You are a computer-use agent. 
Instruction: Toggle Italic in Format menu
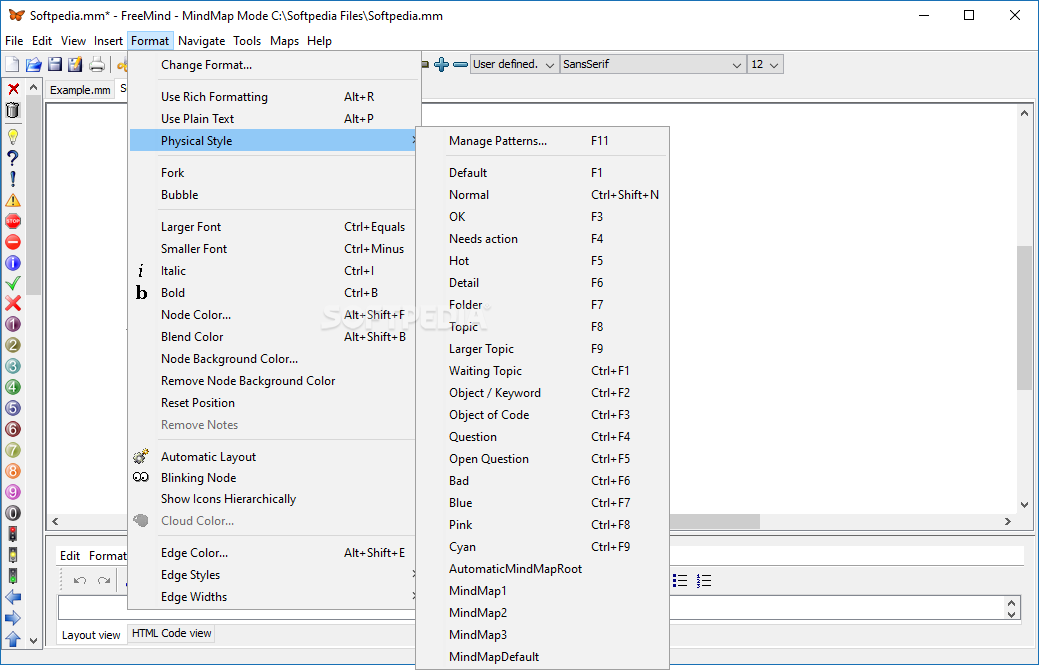pyautogui.click(x=273, y=270)
